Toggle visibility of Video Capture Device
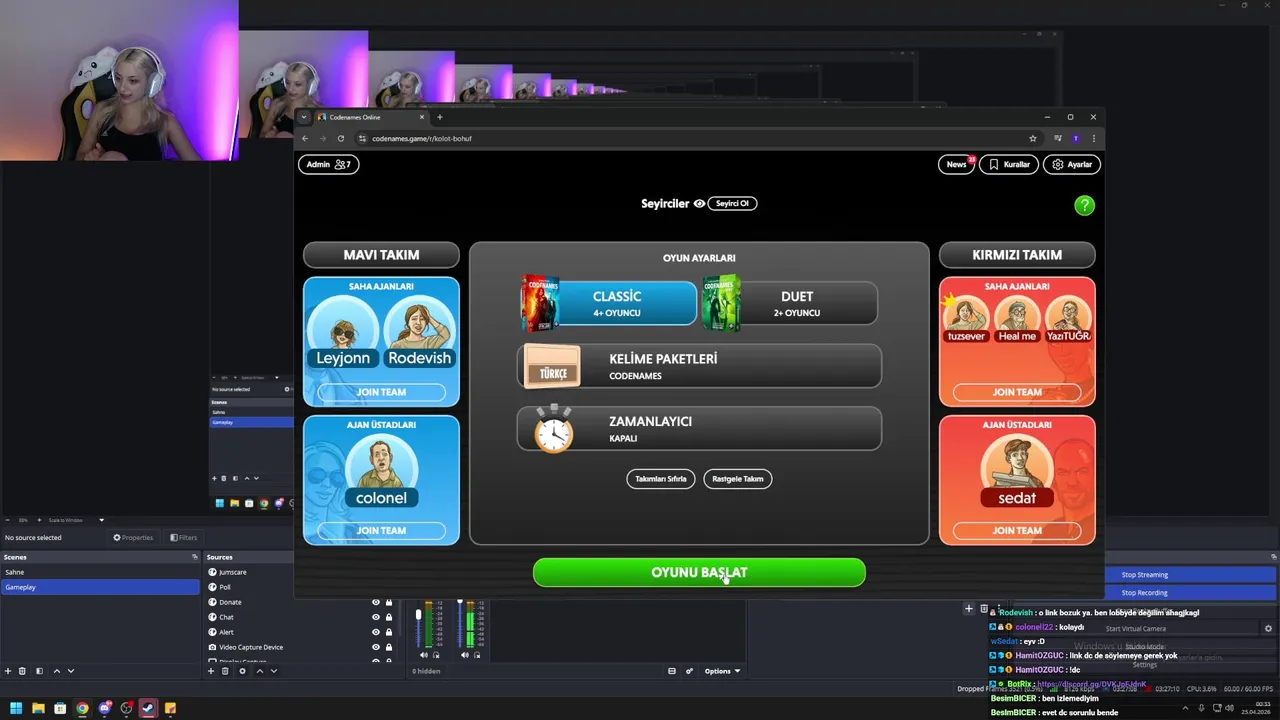The height and width of the screenshot is (720, 1280). (x=376, y=647)
